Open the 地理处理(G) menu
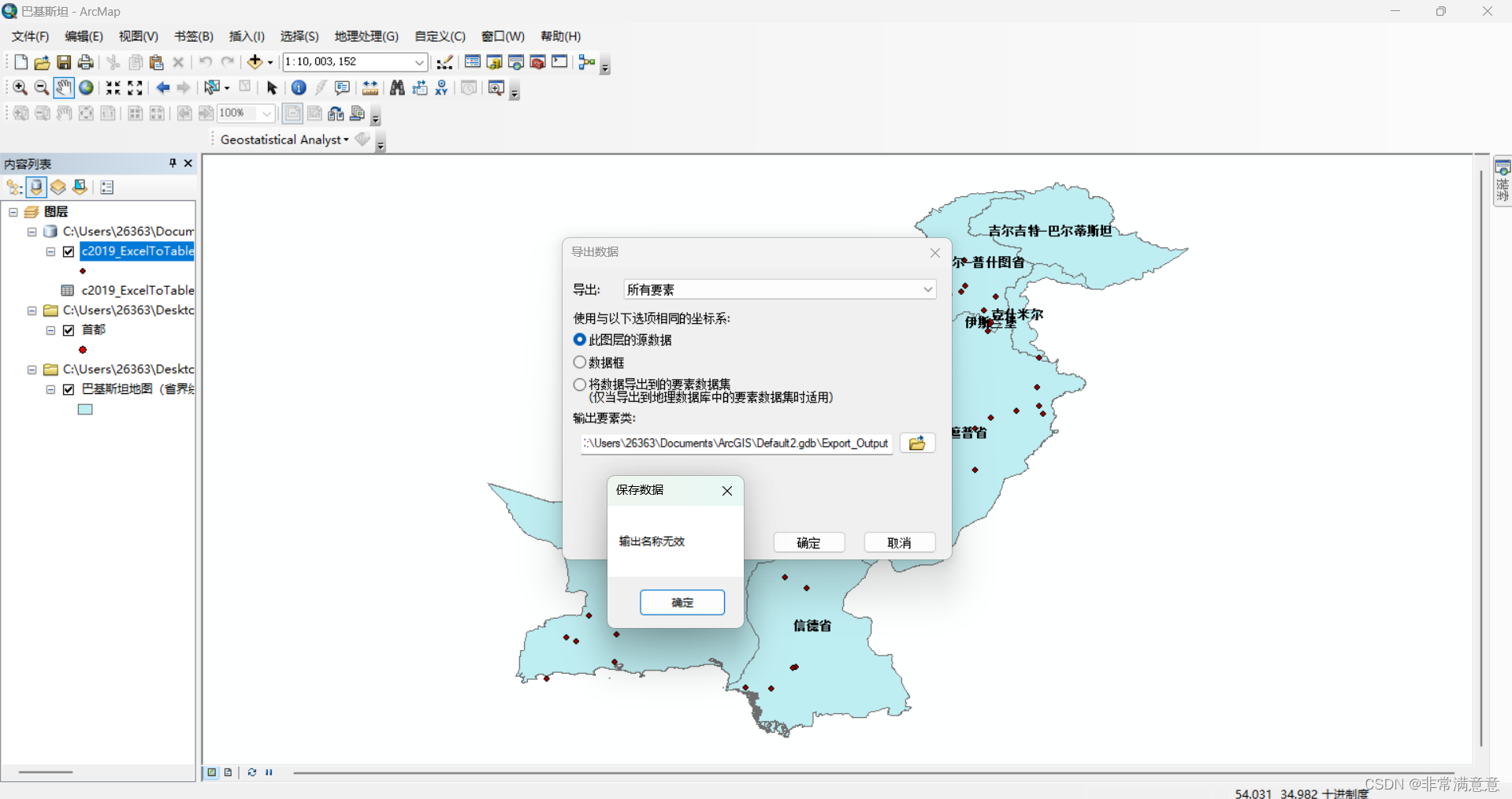 pos(366,36)
